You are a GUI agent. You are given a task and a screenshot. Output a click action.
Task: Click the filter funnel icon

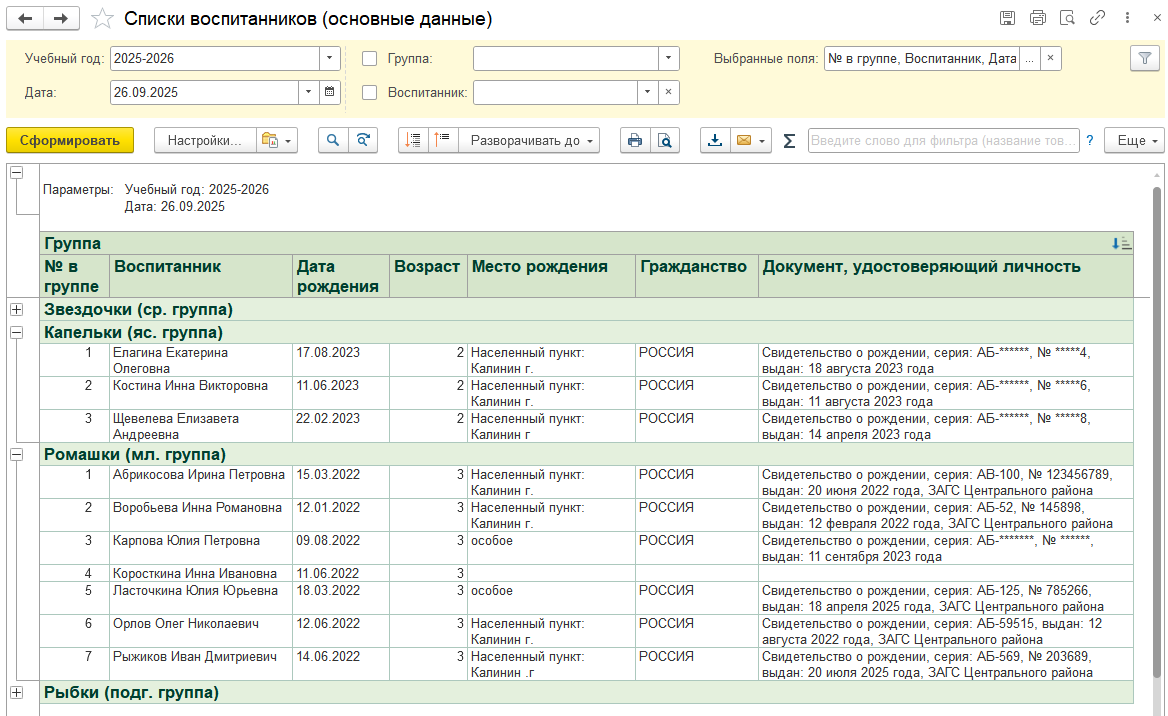pos(1144,59)
